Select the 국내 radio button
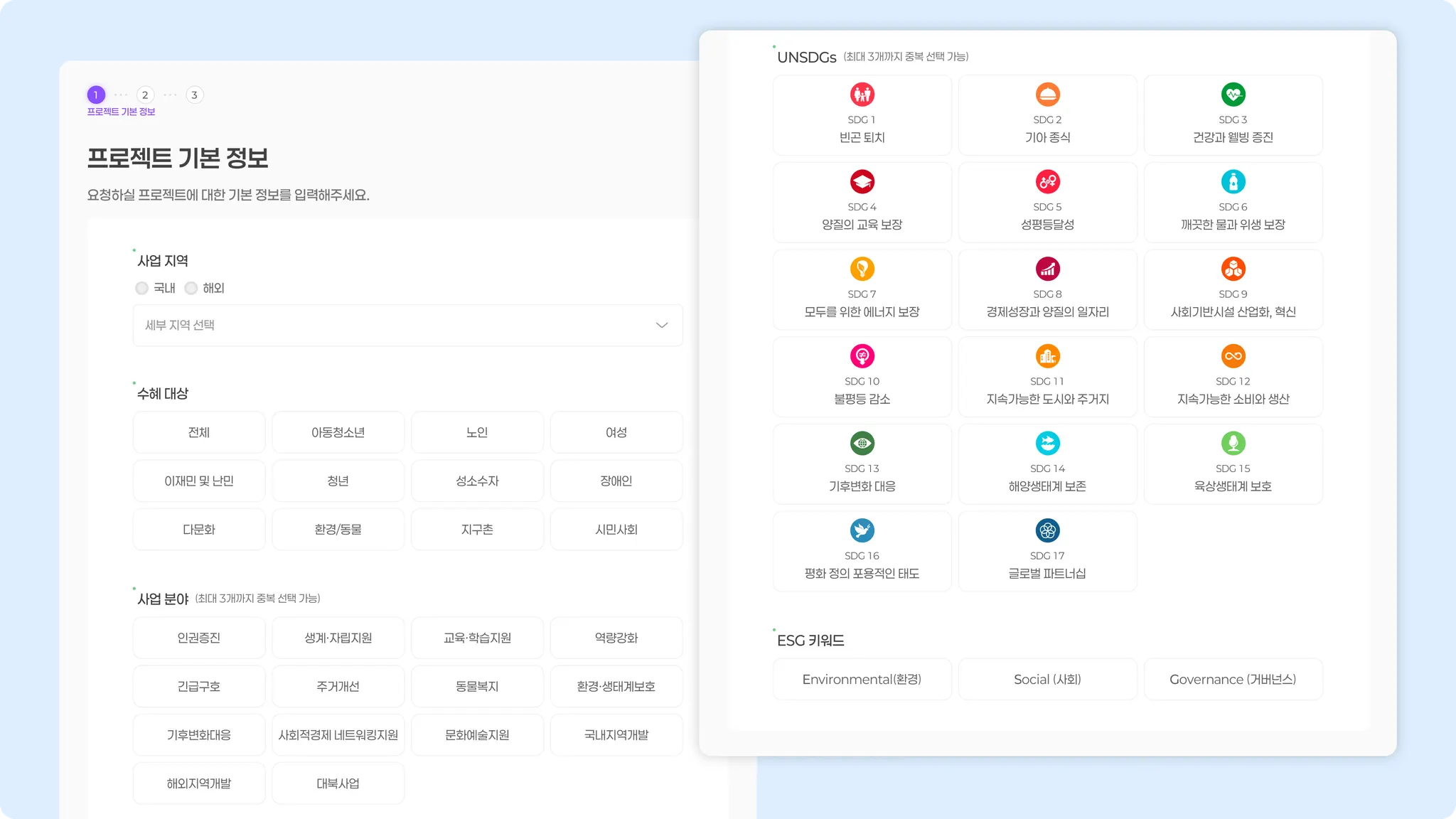Image resolution: width=1456 pixels, height=819 pixels. (142, 288)
